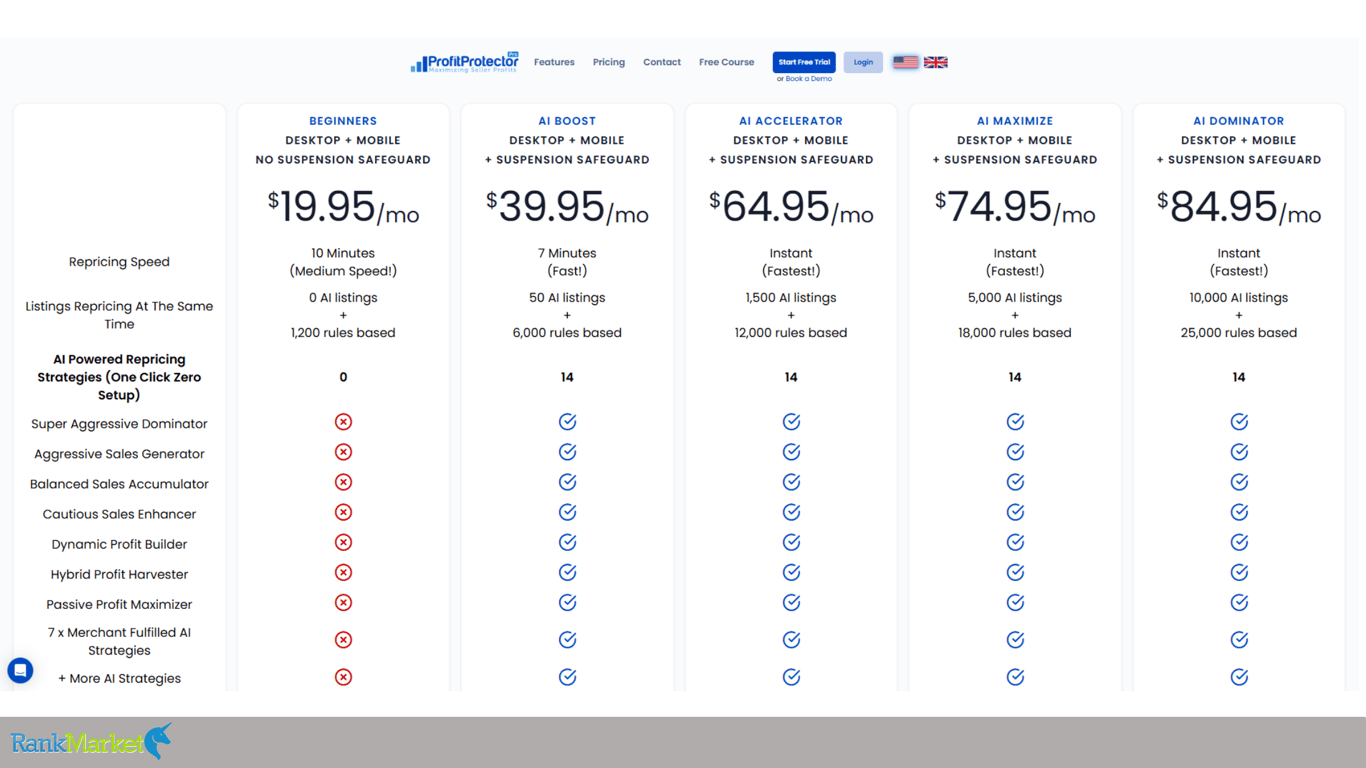This screenshot has height=768, width=1366.
Task: Click the $64.95/mo price
Action: click(x=791, y=207)
